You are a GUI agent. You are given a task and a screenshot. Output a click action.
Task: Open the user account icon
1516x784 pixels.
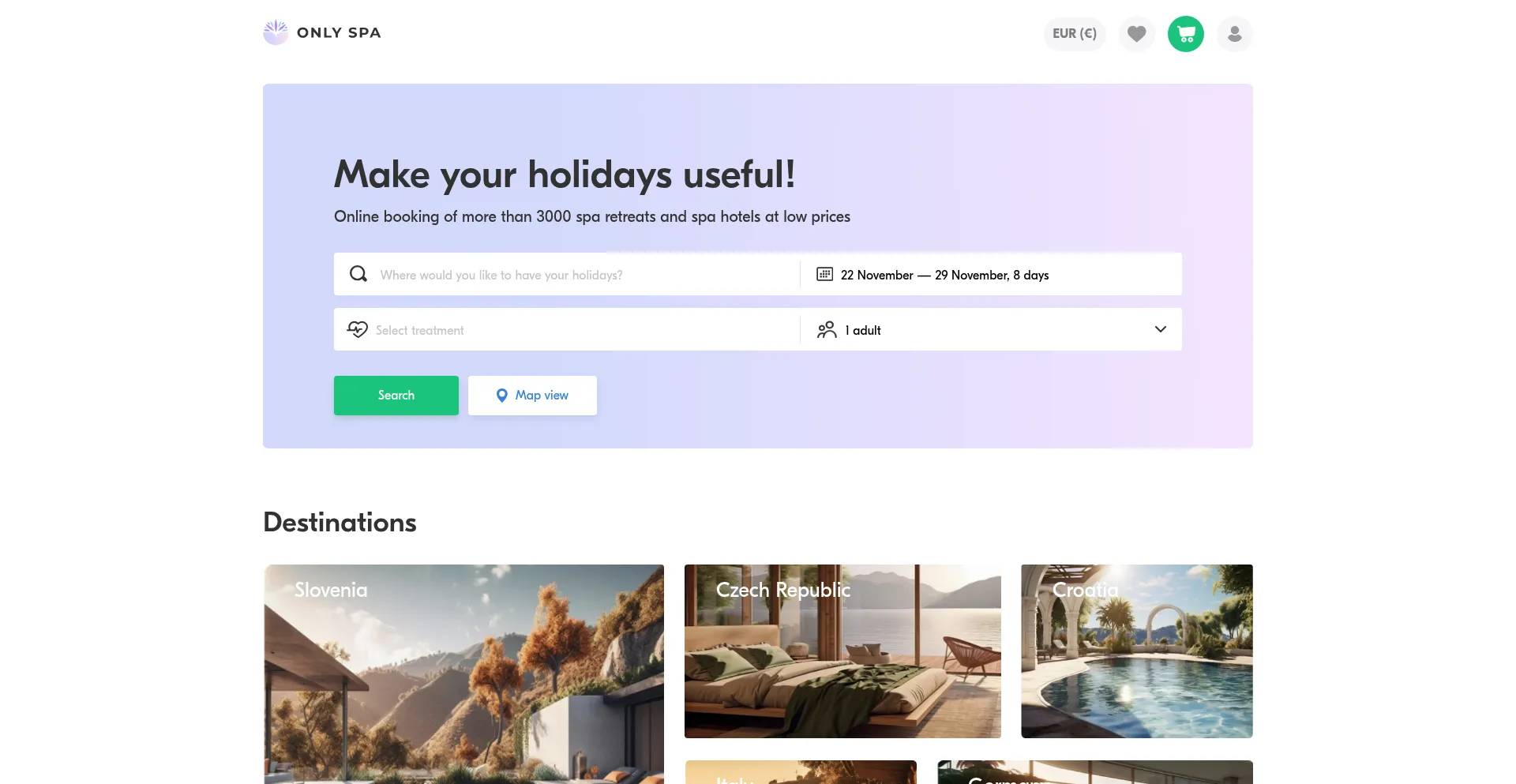1234,34
